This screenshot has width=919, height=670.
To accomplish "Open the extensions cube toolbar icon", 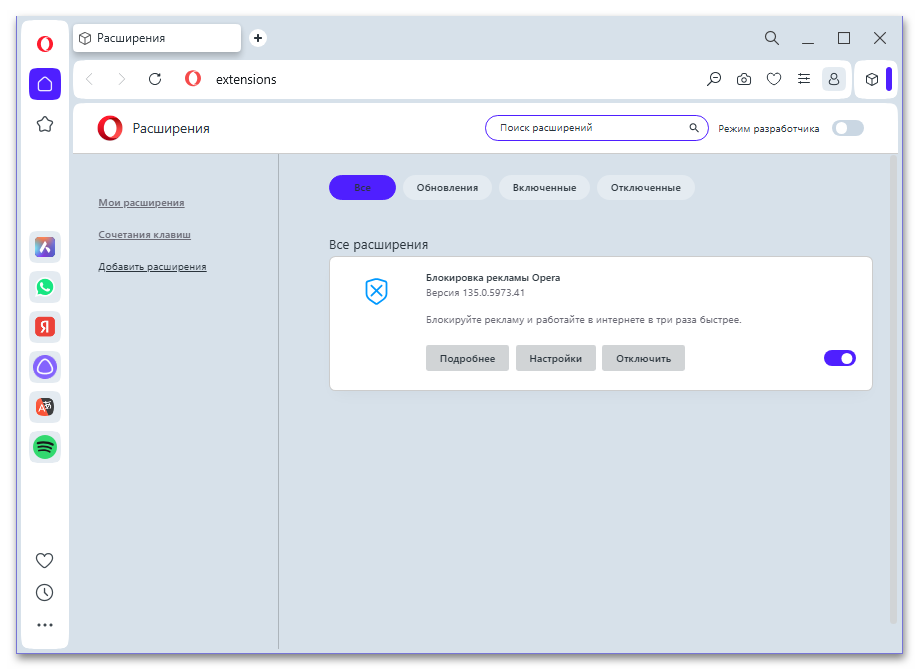I will click(872, 79).
